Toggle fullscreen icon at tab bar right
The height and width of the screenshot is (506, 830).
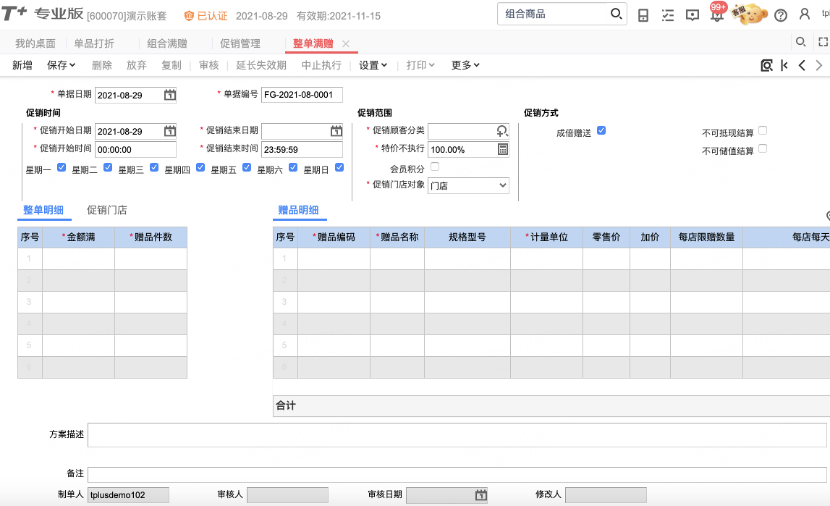pos(823,41)
